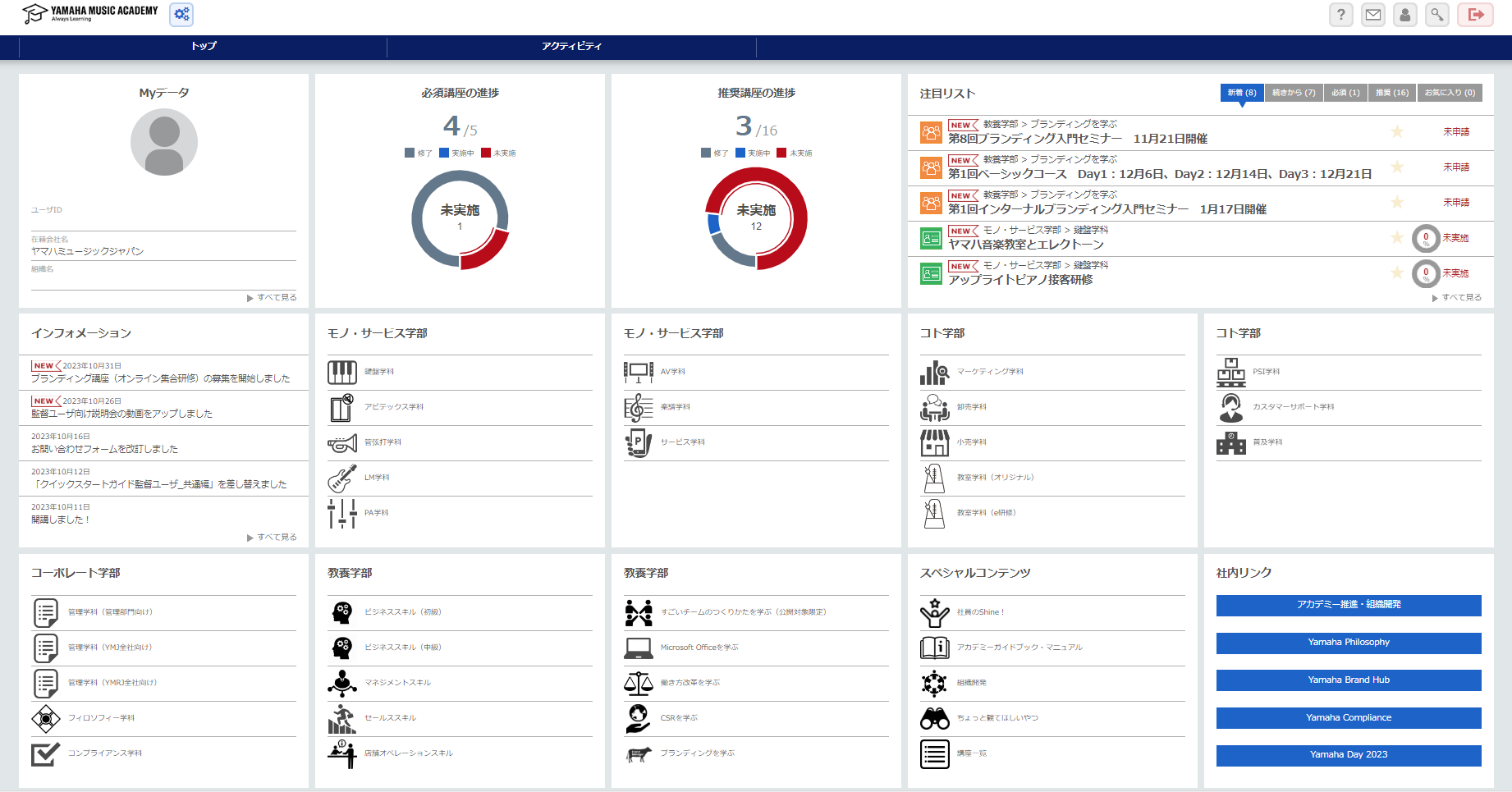Open the Yamaha Philosophy link button

point(1349,643)
